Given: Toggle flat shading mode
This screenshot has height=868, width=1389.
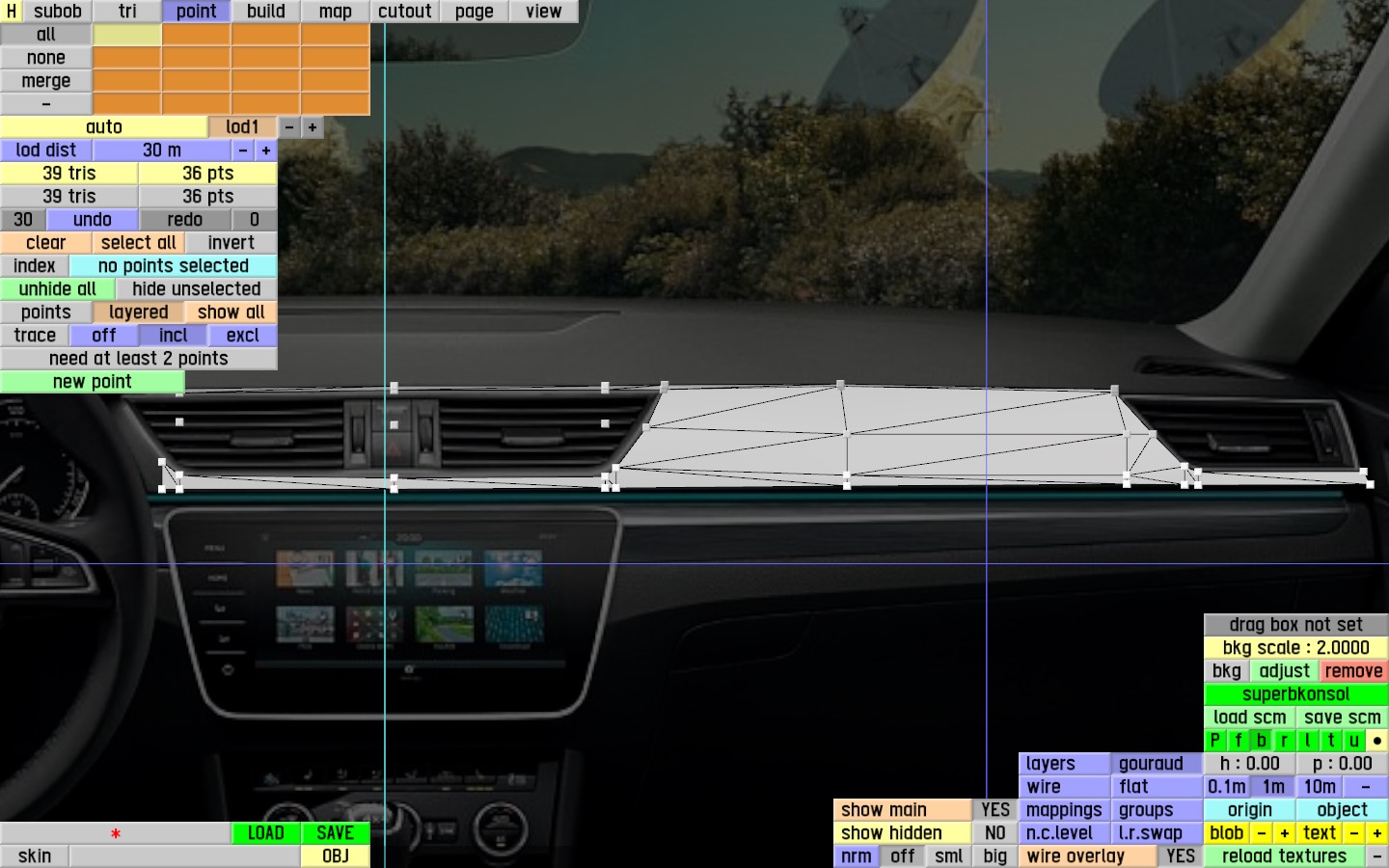Looking at the screenshot, I should pos(1157,787).
